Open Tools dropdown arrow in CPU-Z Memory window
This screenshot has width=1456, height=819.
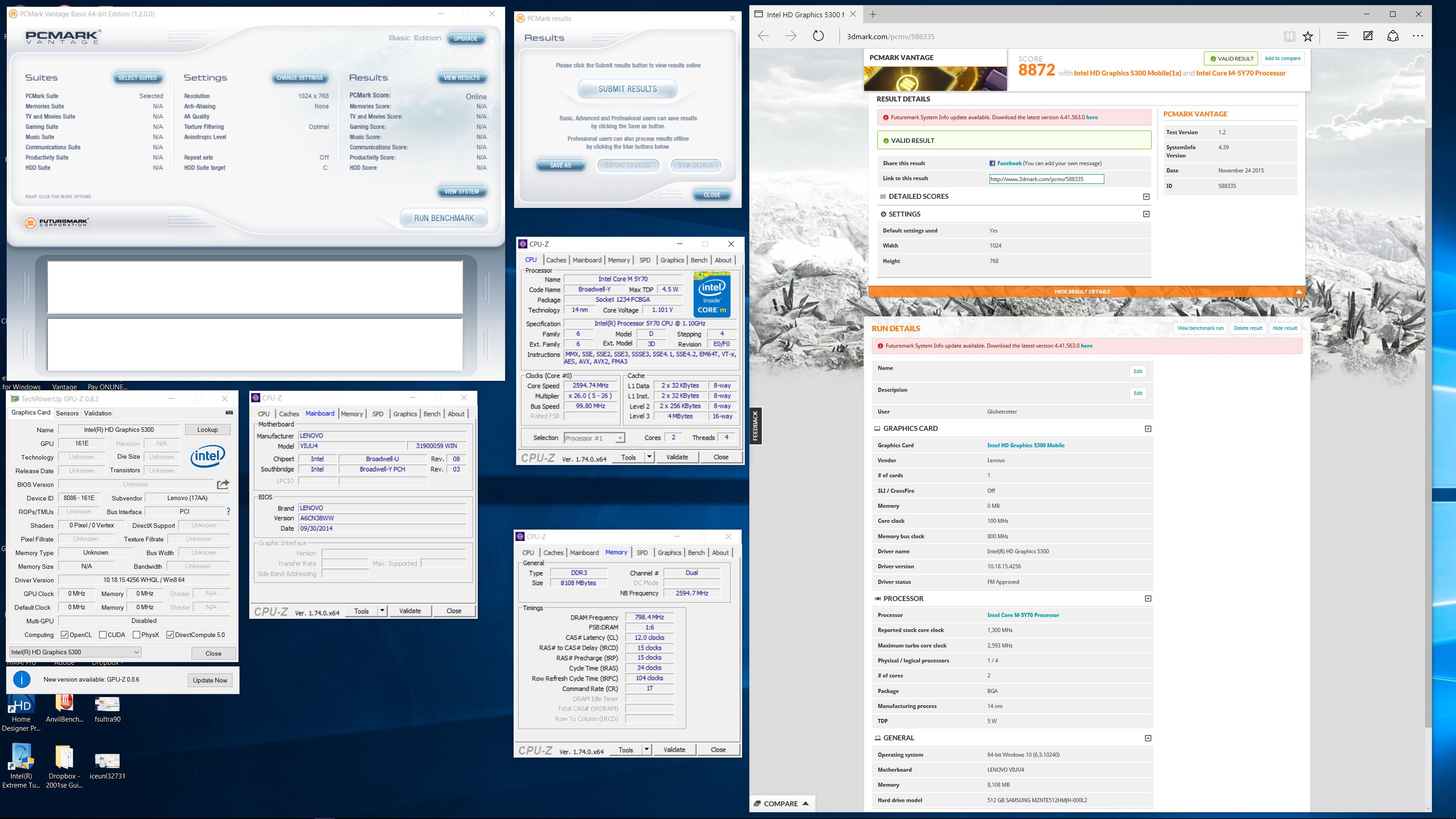(646, 749)
